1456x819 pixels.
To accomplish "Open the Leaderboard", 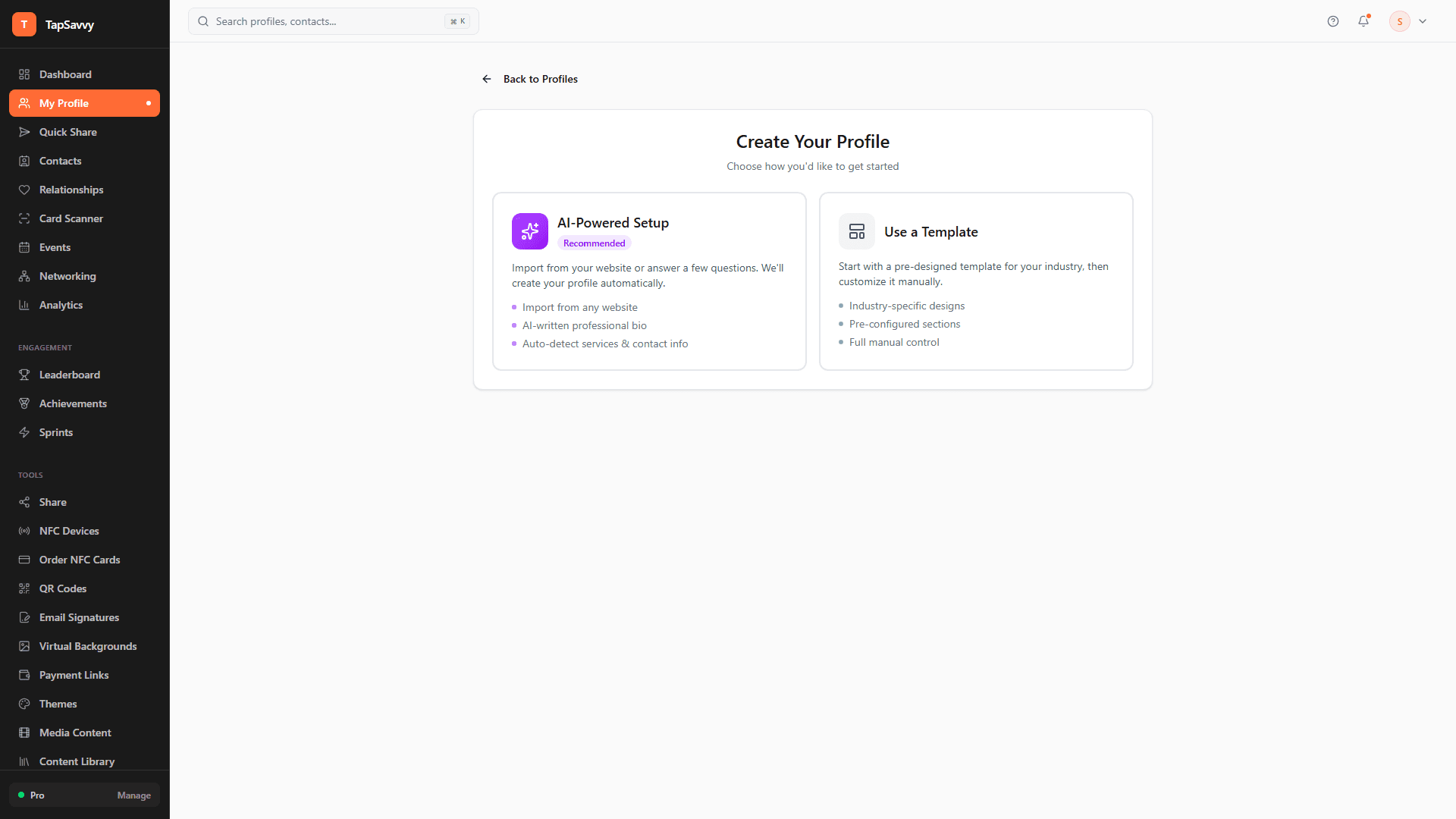I will [70, 375].
